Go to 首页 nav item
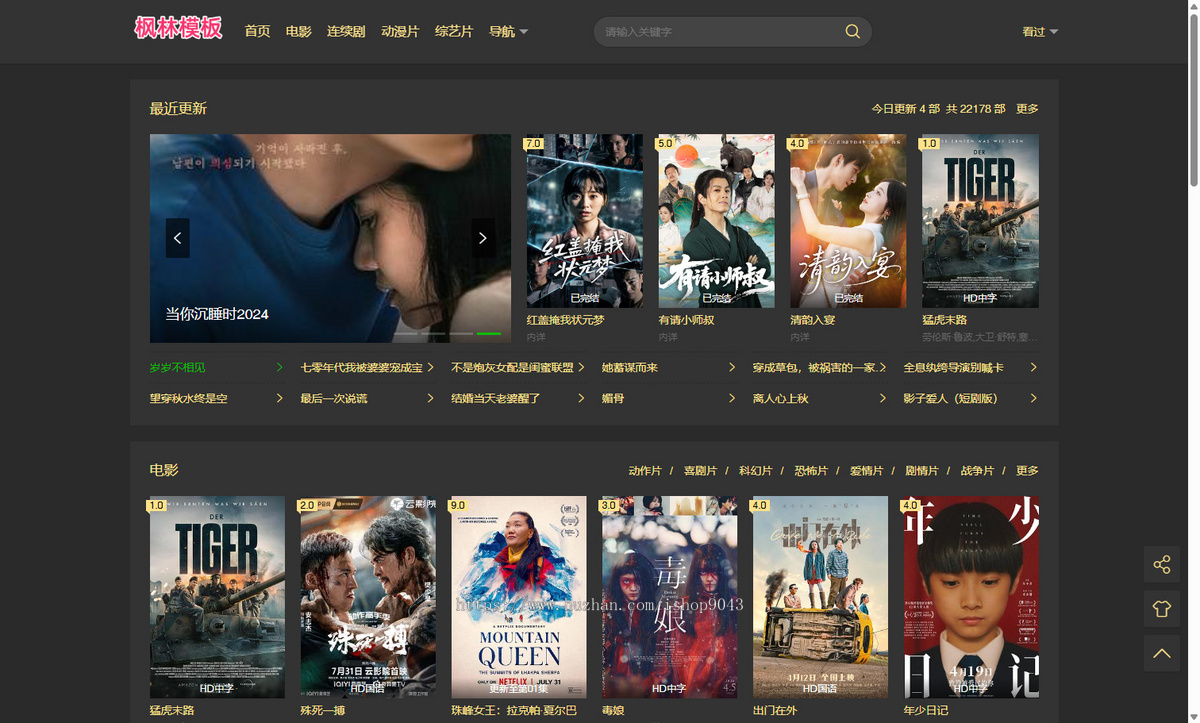 [257, 31]
